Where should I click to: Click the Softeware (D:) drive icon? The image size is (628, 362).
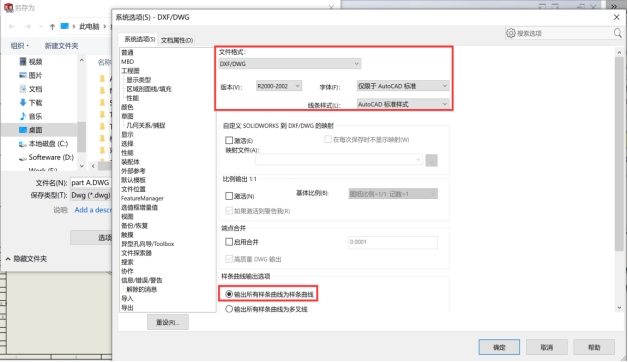tap(23, 158)
